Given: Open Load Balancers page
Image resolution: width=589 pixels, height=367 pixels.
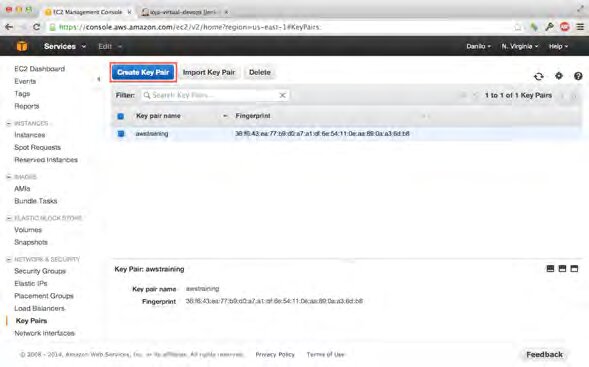Looking at the screenshot, I should pyautogui.click(x=39, y=308).
